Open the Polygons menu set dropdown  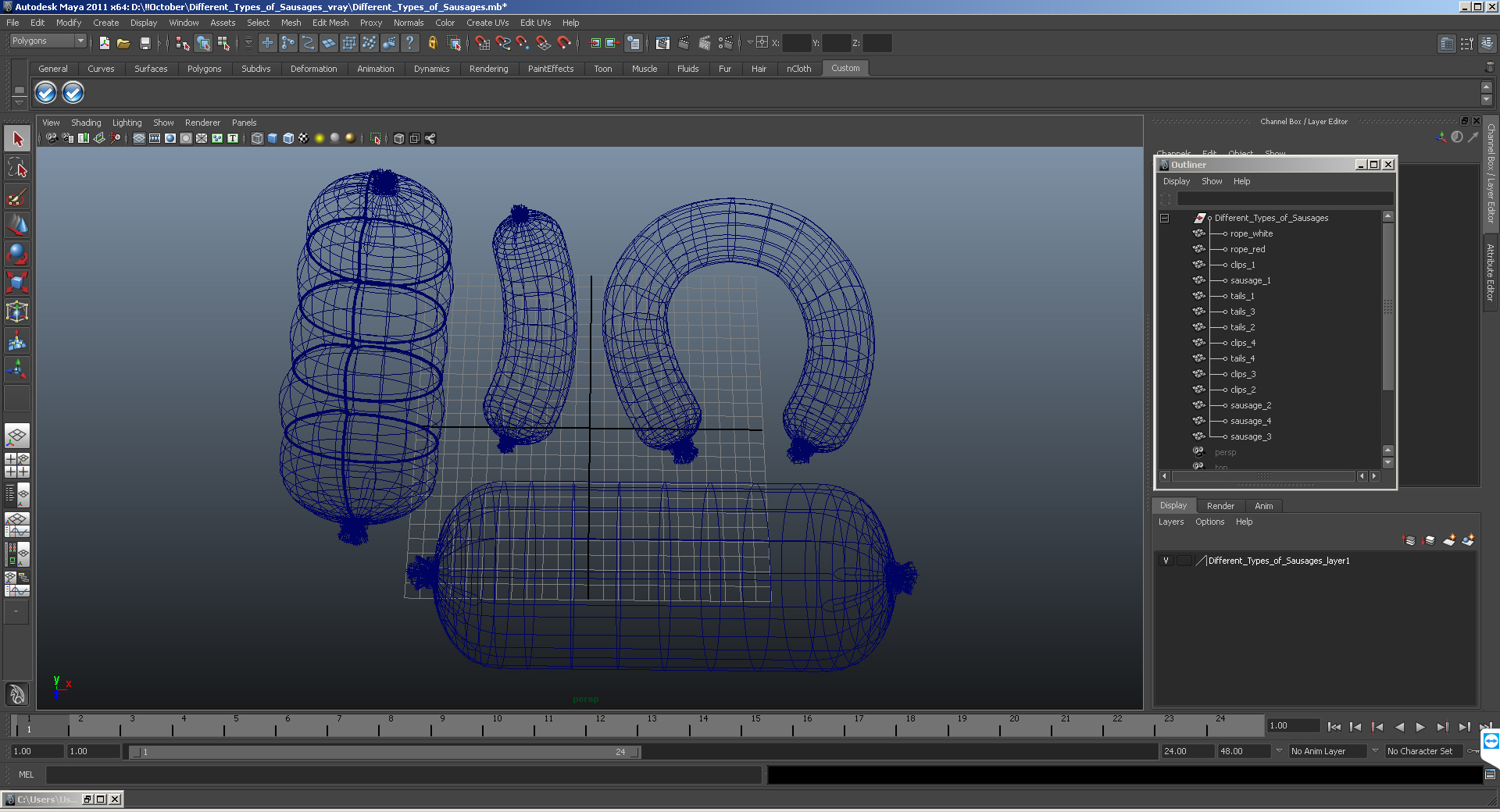click(x=48, y=41)
